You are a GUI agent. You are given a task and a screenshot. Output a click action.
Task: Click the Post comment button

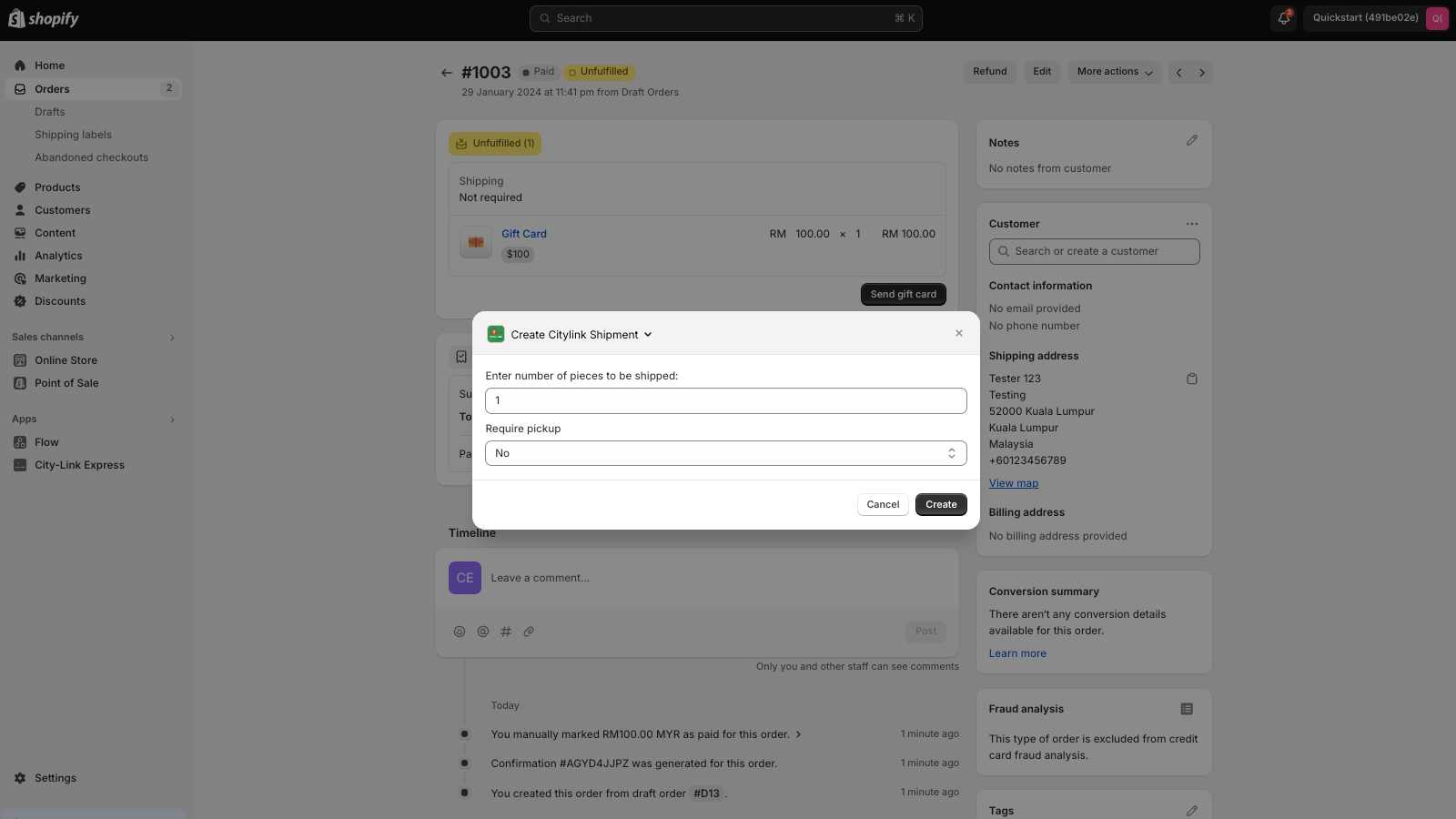926,632
